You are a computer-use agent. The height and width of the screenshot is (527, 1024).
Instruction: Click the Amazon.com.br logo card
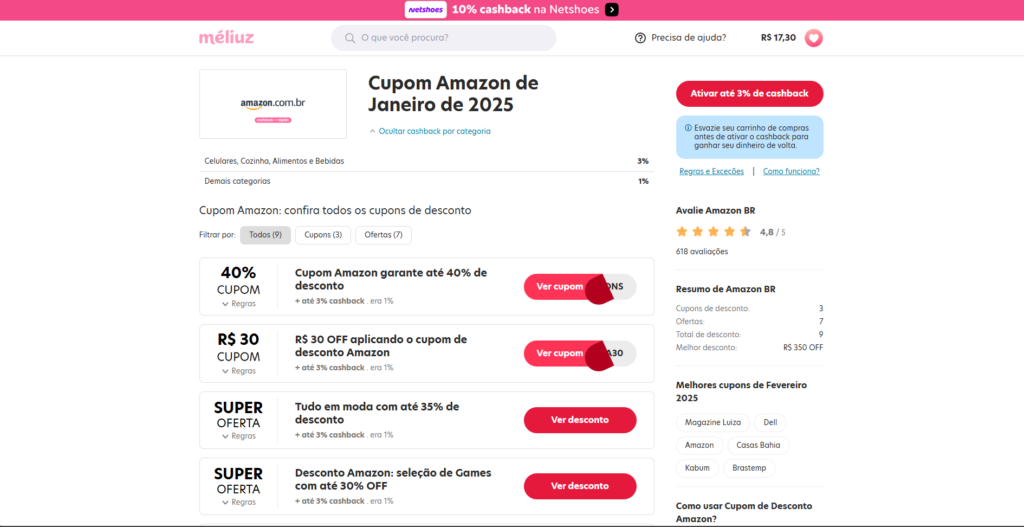(x=273, y=104)
